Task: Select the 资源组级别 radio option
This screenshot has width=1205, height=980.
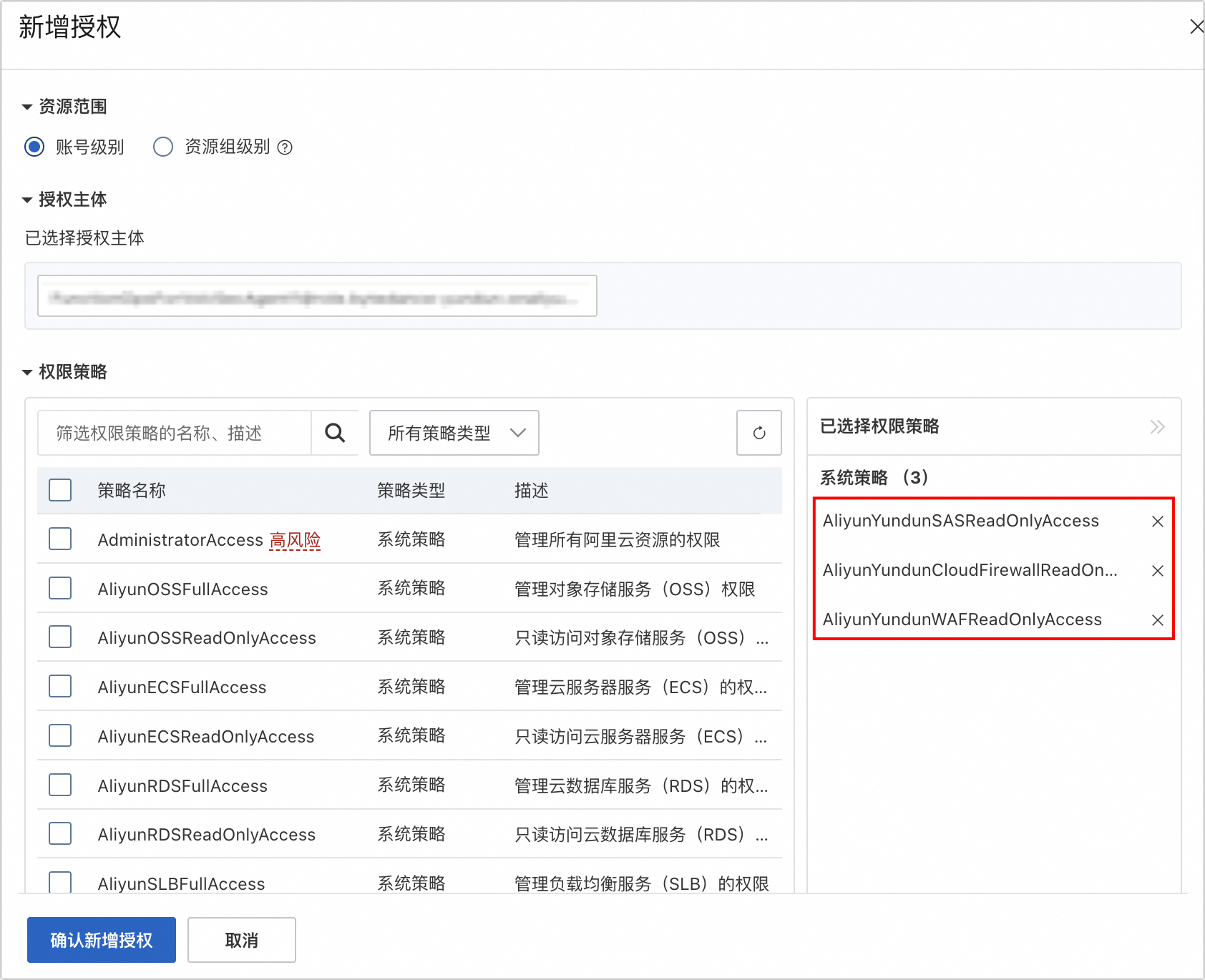Action: (163, 147)
